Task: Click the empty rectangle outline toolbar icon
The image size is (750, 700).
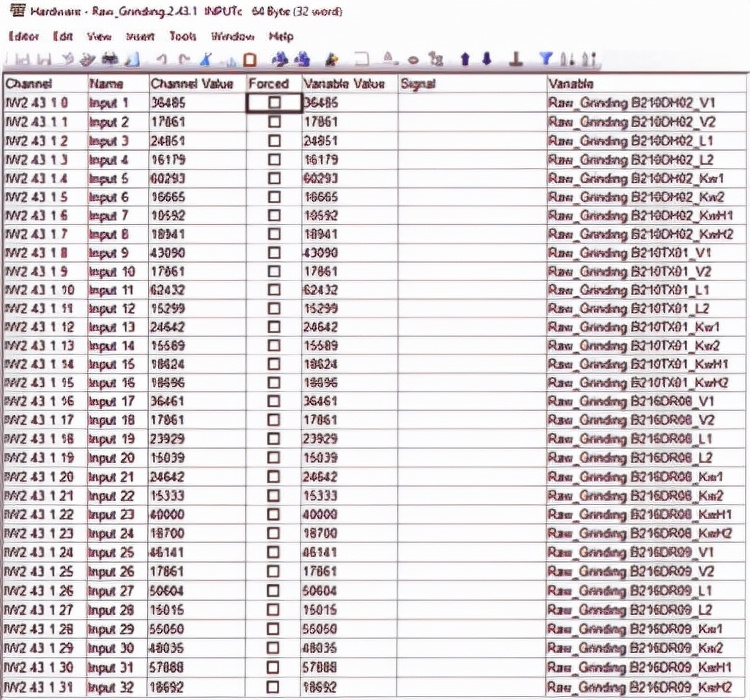Action: click(x=362, y=59)
